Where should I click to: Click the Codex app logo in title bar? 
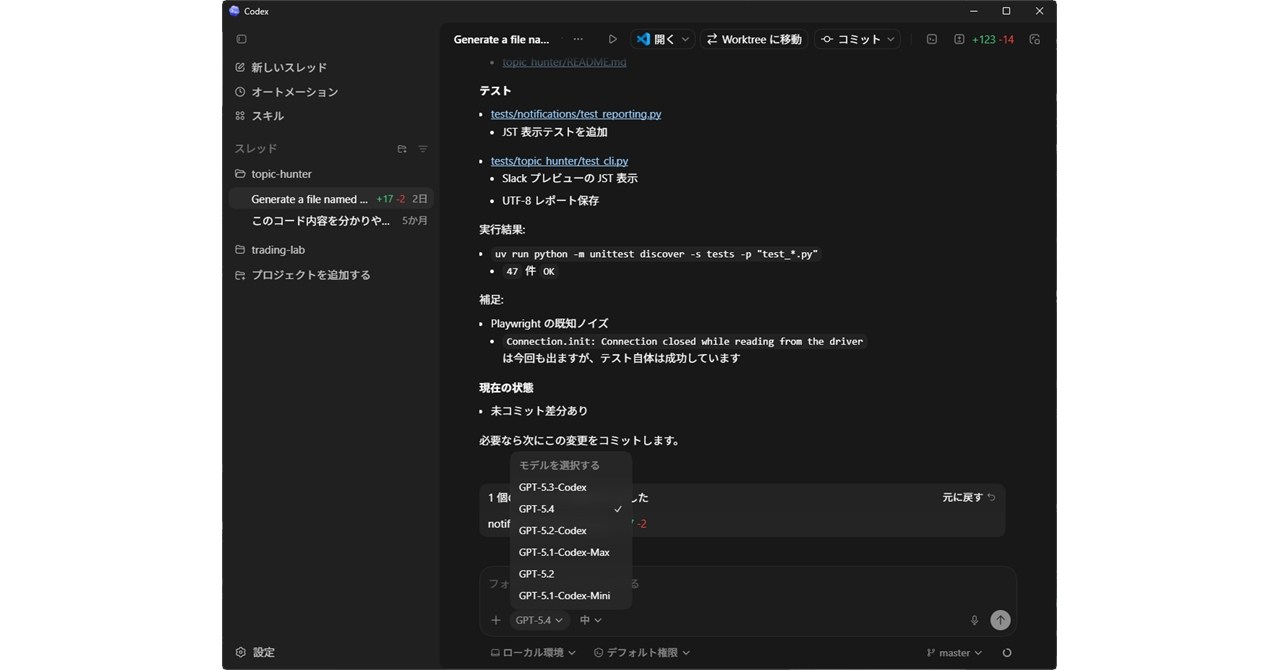[234, 11]
